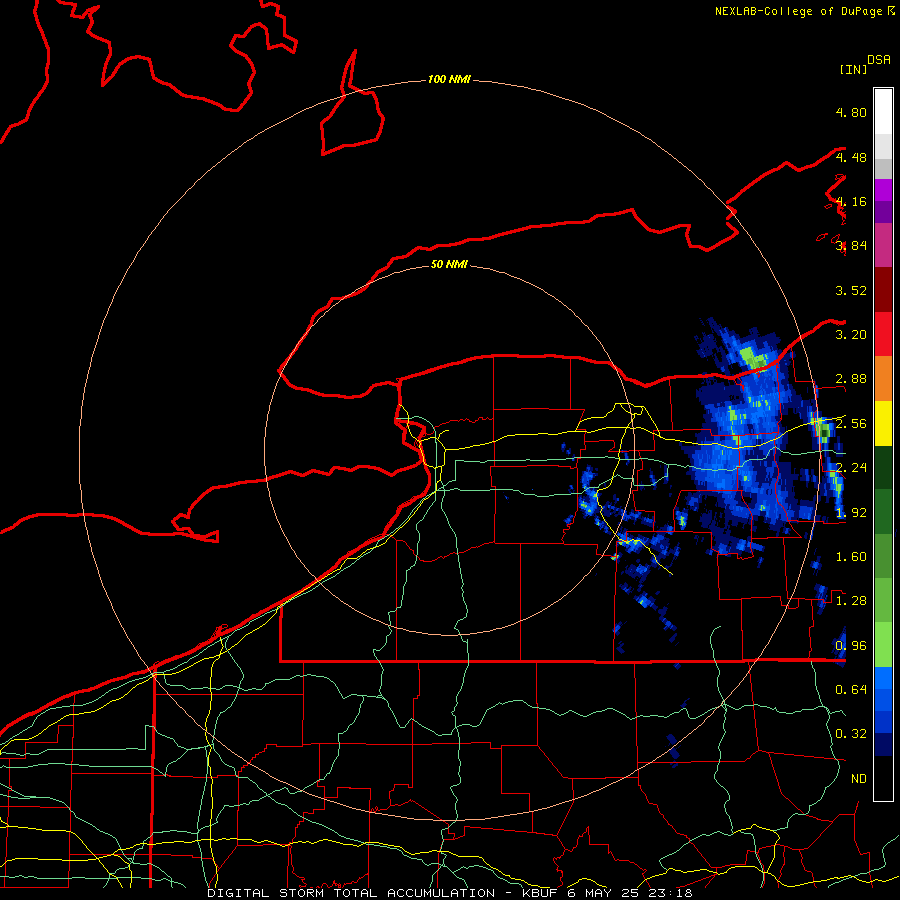Screen dimensions: 900x900
Task: Click the KBUF station identifier
Action: [x=540, y=893]
